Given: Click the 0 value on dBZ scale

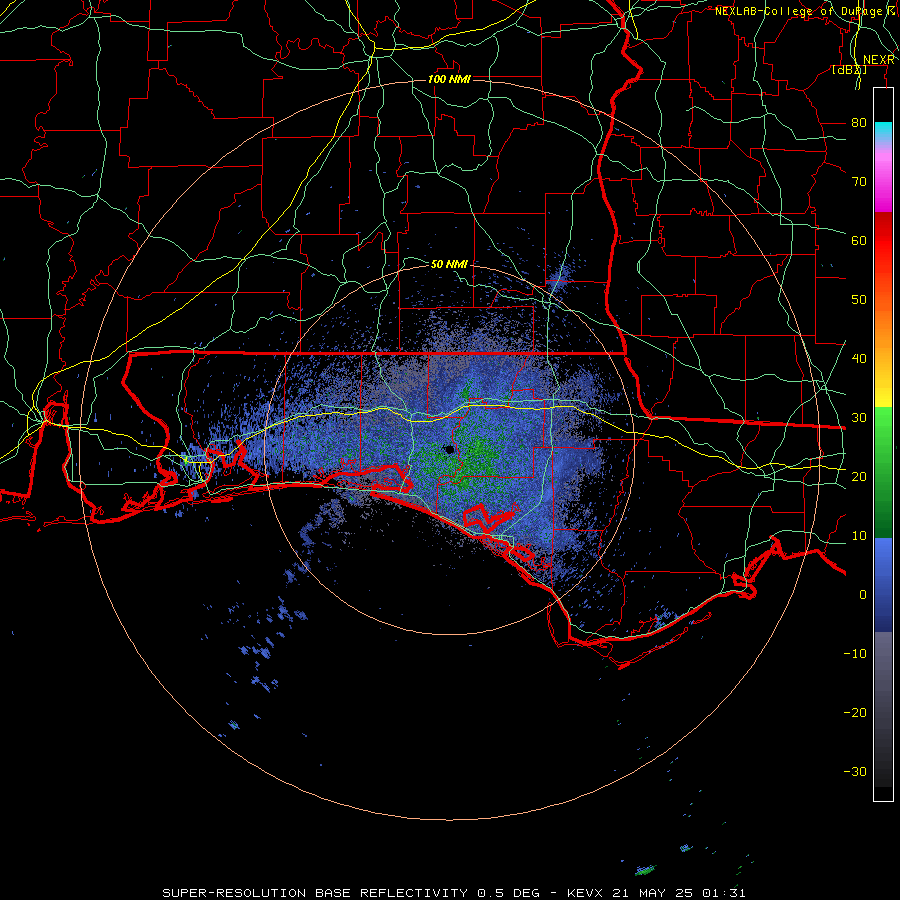Looking at the screenshot, I should 863,595.
